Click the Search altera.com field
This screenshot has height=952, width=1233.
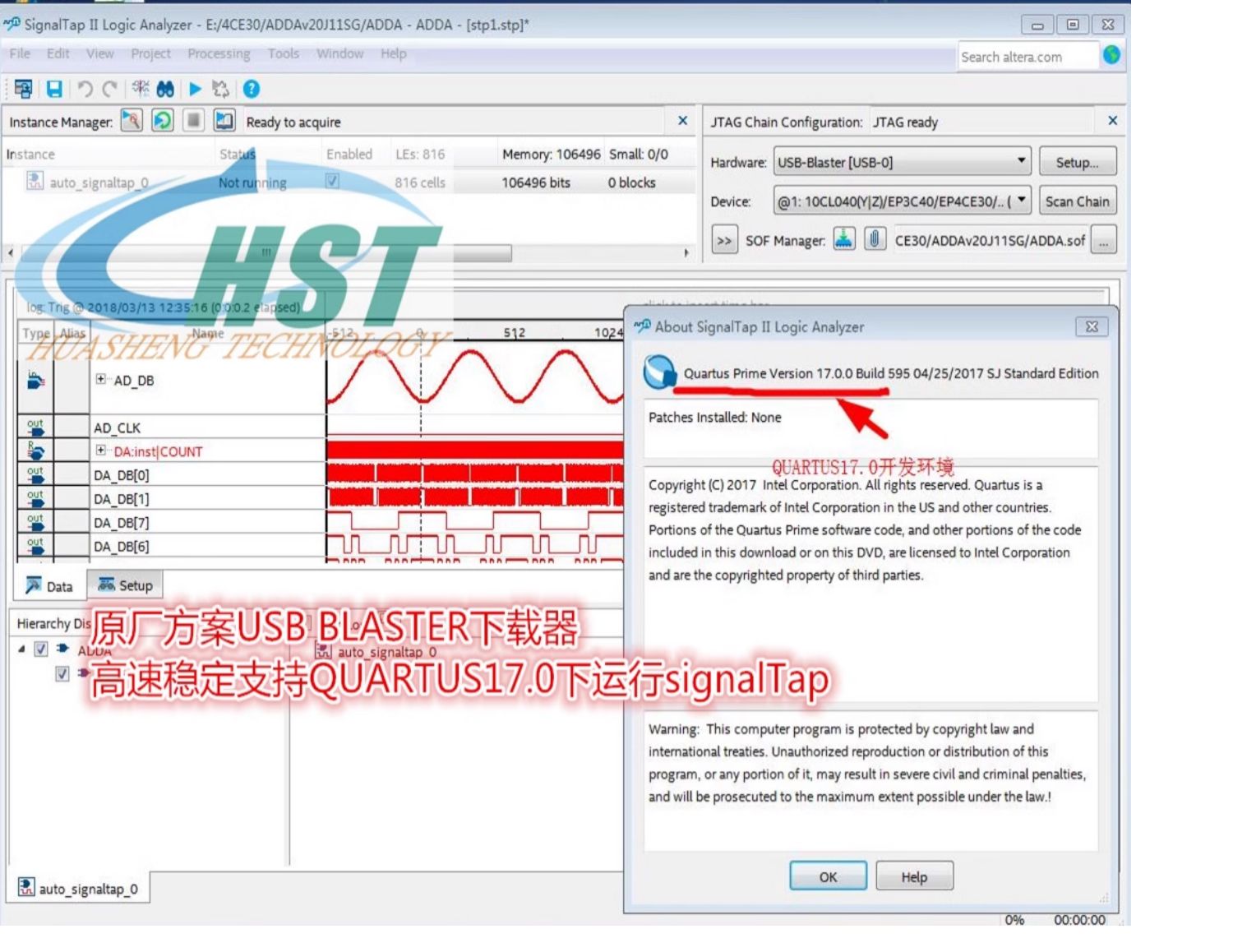click(1027, 57)
